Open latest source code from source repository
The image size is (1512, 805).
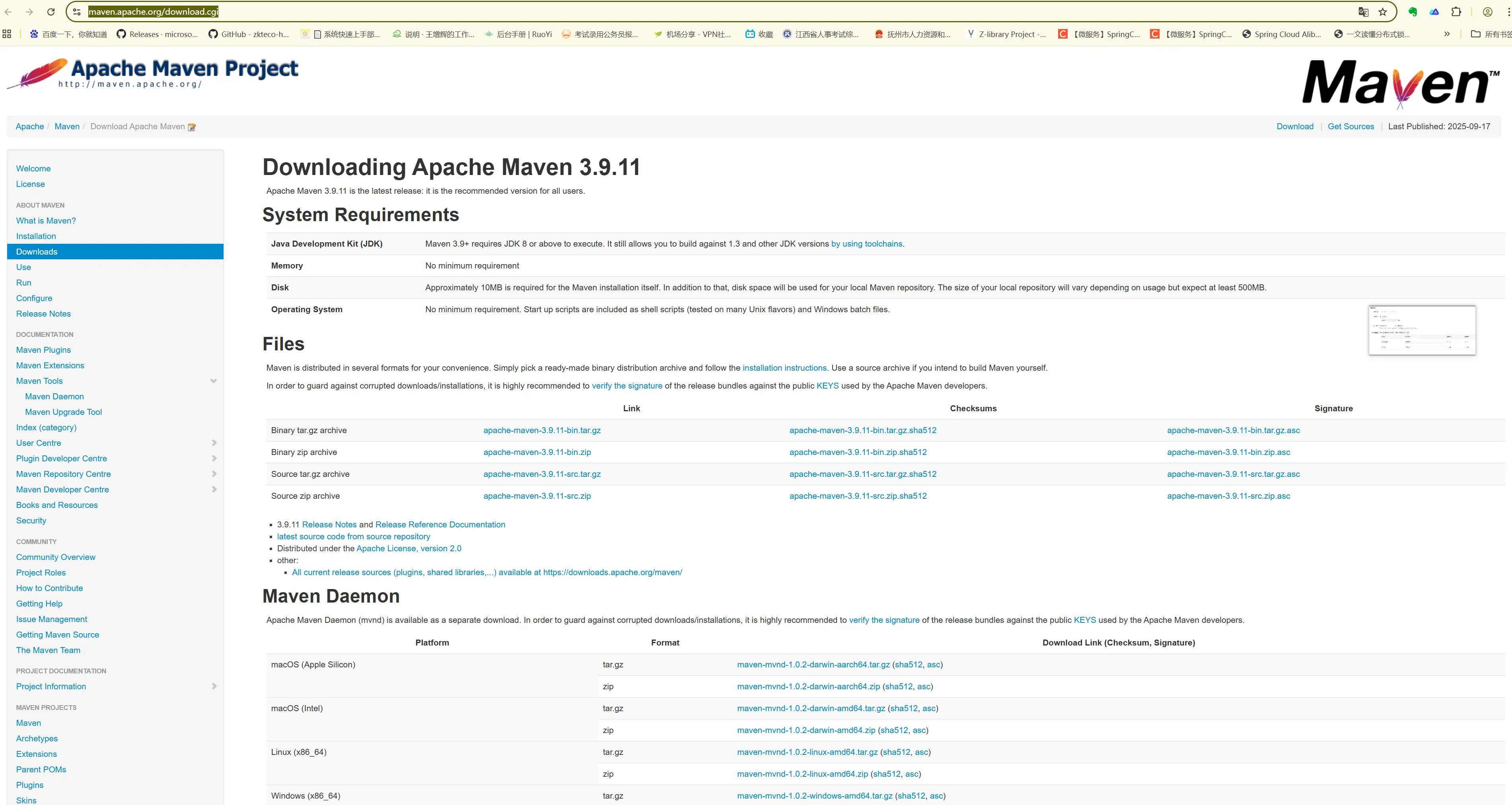pos(353,537)
